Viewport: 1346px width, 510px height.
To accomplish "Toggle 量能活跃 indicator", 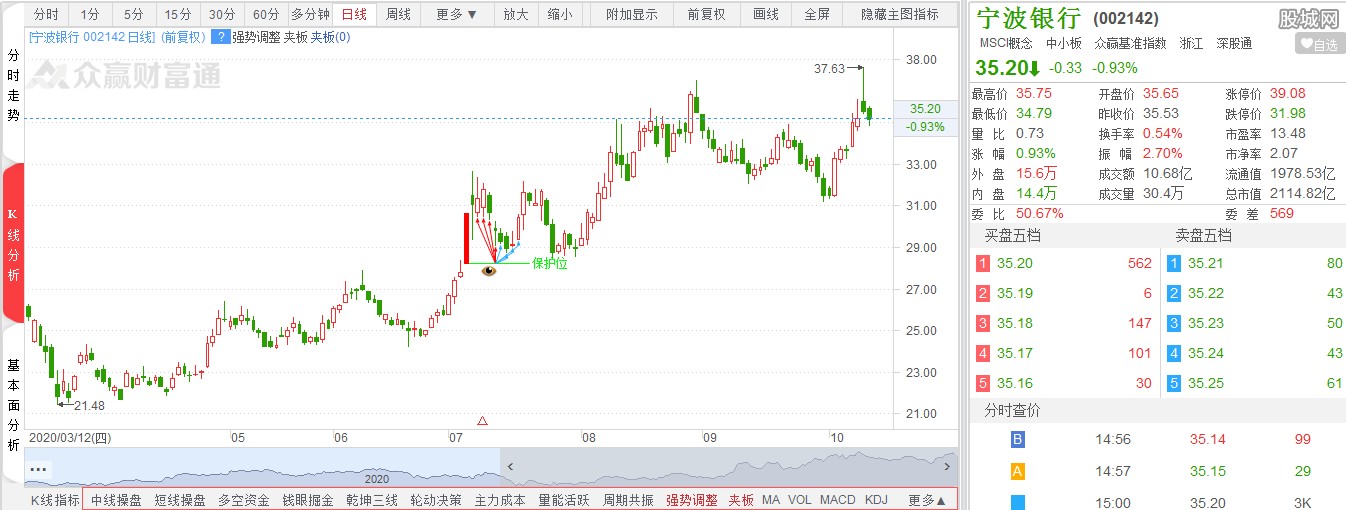I will click(564, 500).
